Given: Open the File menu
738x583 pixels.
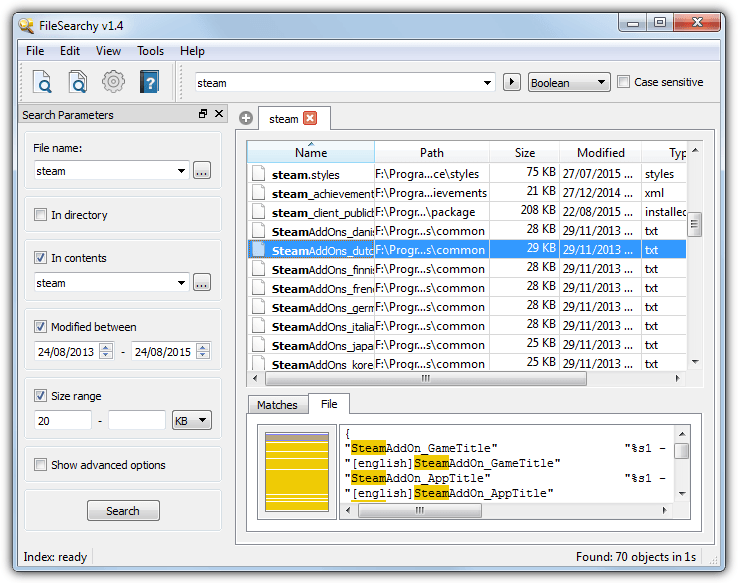Looking at the screenshot, I should coord(35,51).
